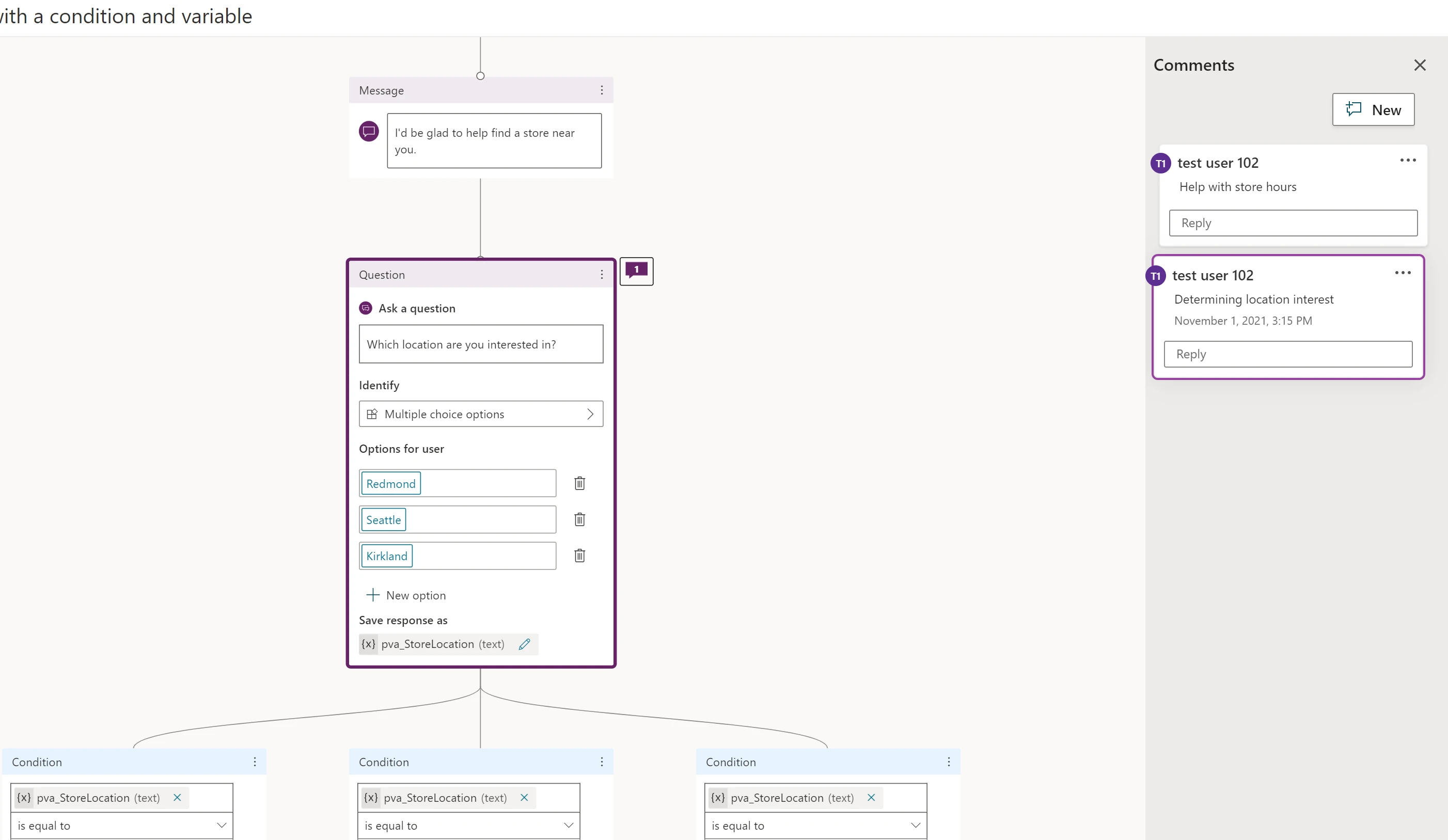The width and height of the screenshot is (1448, 840).
Task: Expand the second Condition node menu
Action: pos(602,761)
